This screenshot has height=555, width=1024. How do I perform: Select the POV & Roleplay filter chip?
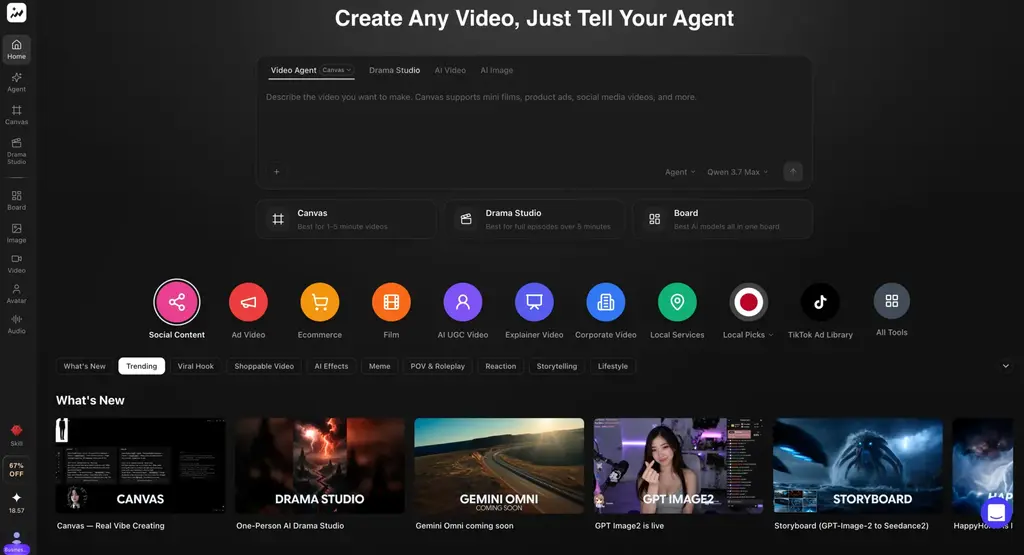pyautogui.click(x=438, y=366)
